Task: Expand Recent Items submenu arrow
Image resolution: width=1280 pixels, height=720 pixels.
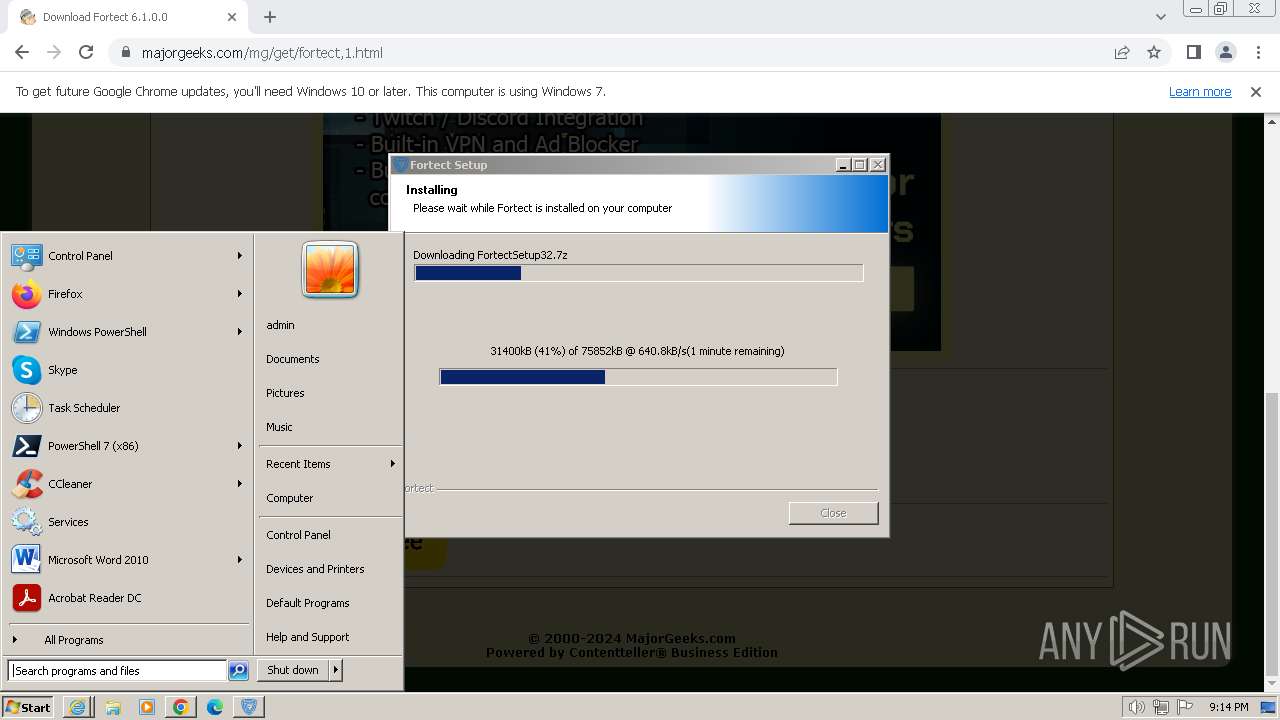Action: pos(393,464)
